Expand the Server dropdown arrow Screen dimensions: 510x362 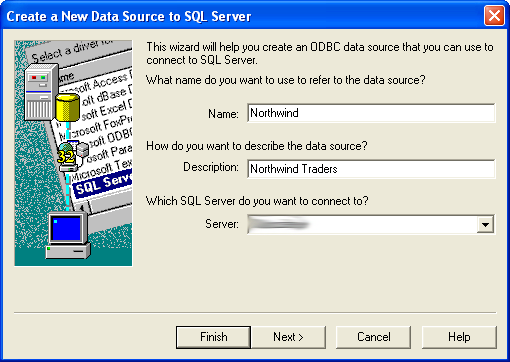[x=485, y=224]
